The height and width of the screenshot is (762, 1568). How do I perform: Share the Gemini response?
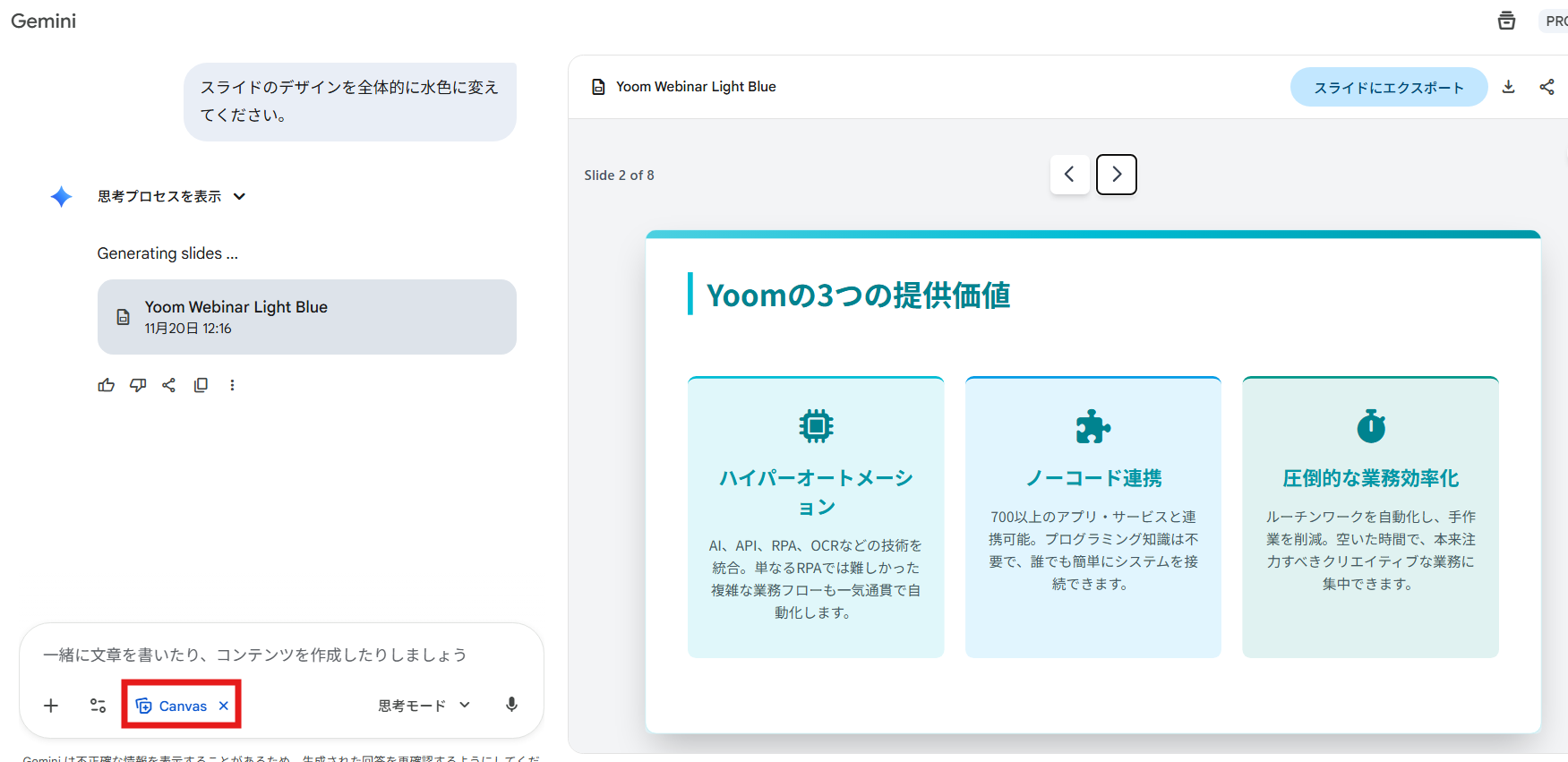pyautogui.click(x=169, y=385)
